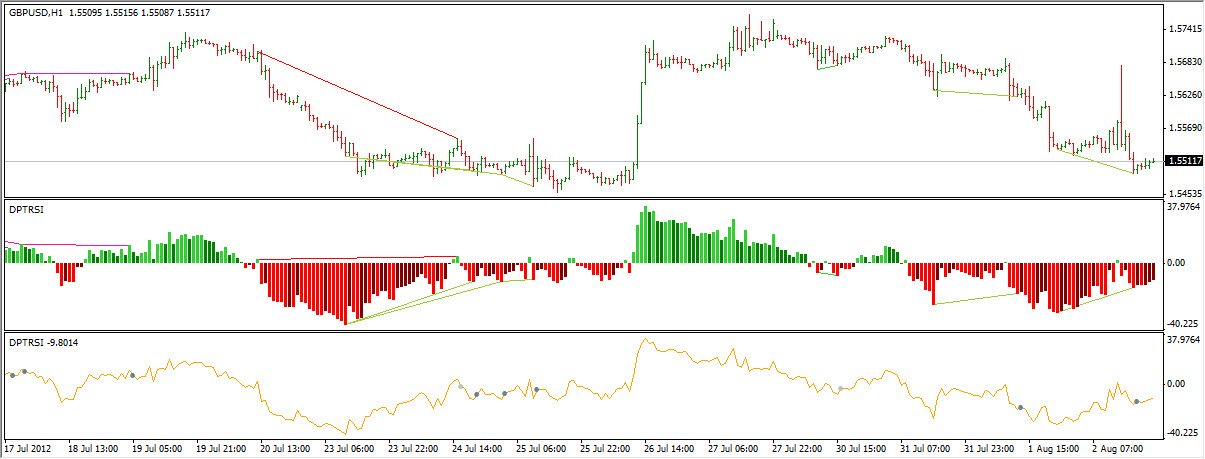Select the red descending trendline on price chart
Viewport: 1205px width, 459px height.
pyautogui.click(x=360, y=96)
